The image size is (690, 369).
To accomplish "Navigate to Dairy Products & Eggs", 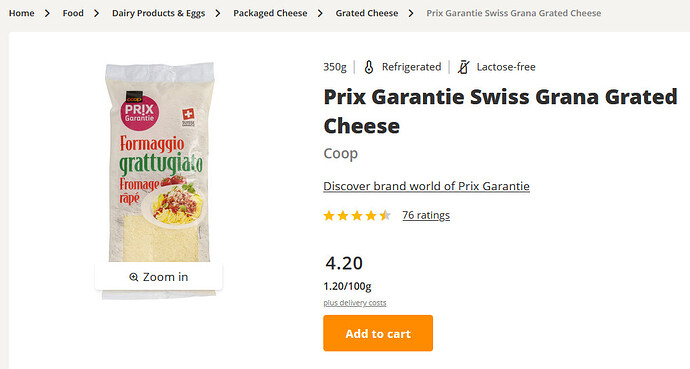I will pyautogui.click(x=158, y=13).
